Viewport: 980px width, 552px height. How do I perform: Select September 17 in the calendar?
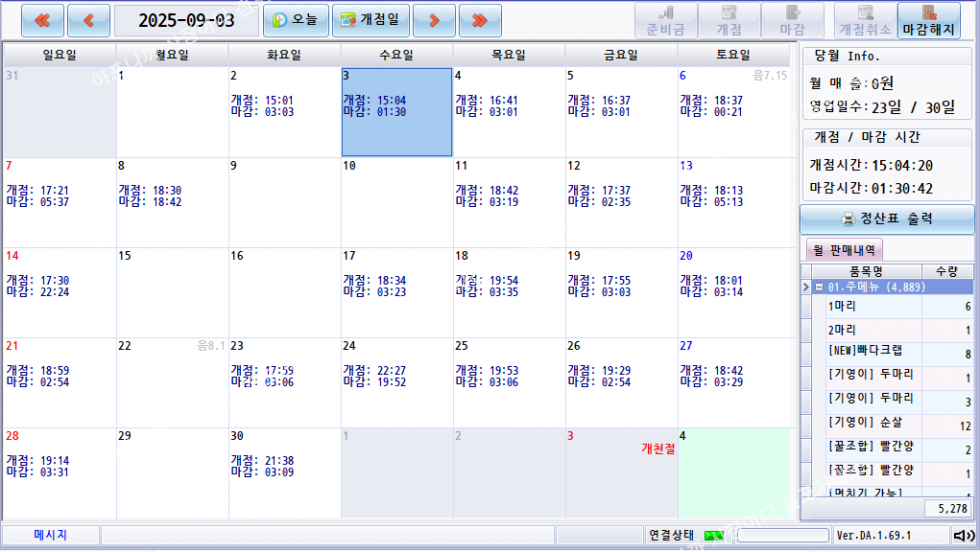396,292
